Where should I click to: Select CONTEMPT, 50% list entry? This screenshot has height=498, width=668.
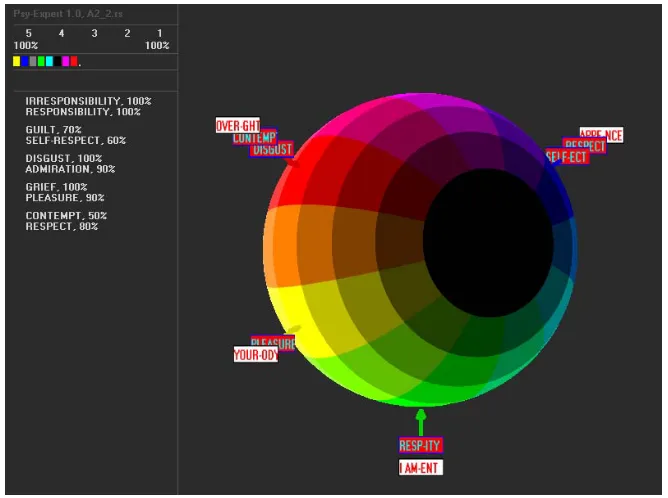click(66, 215)
